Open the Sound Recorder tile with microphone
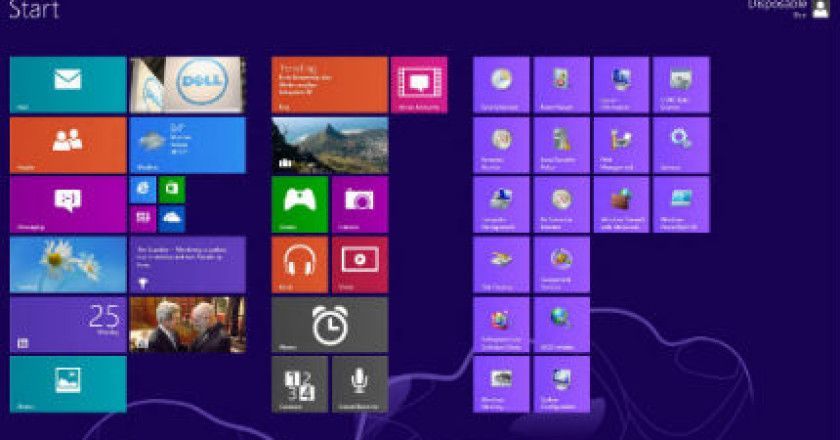 click(359, 384)
